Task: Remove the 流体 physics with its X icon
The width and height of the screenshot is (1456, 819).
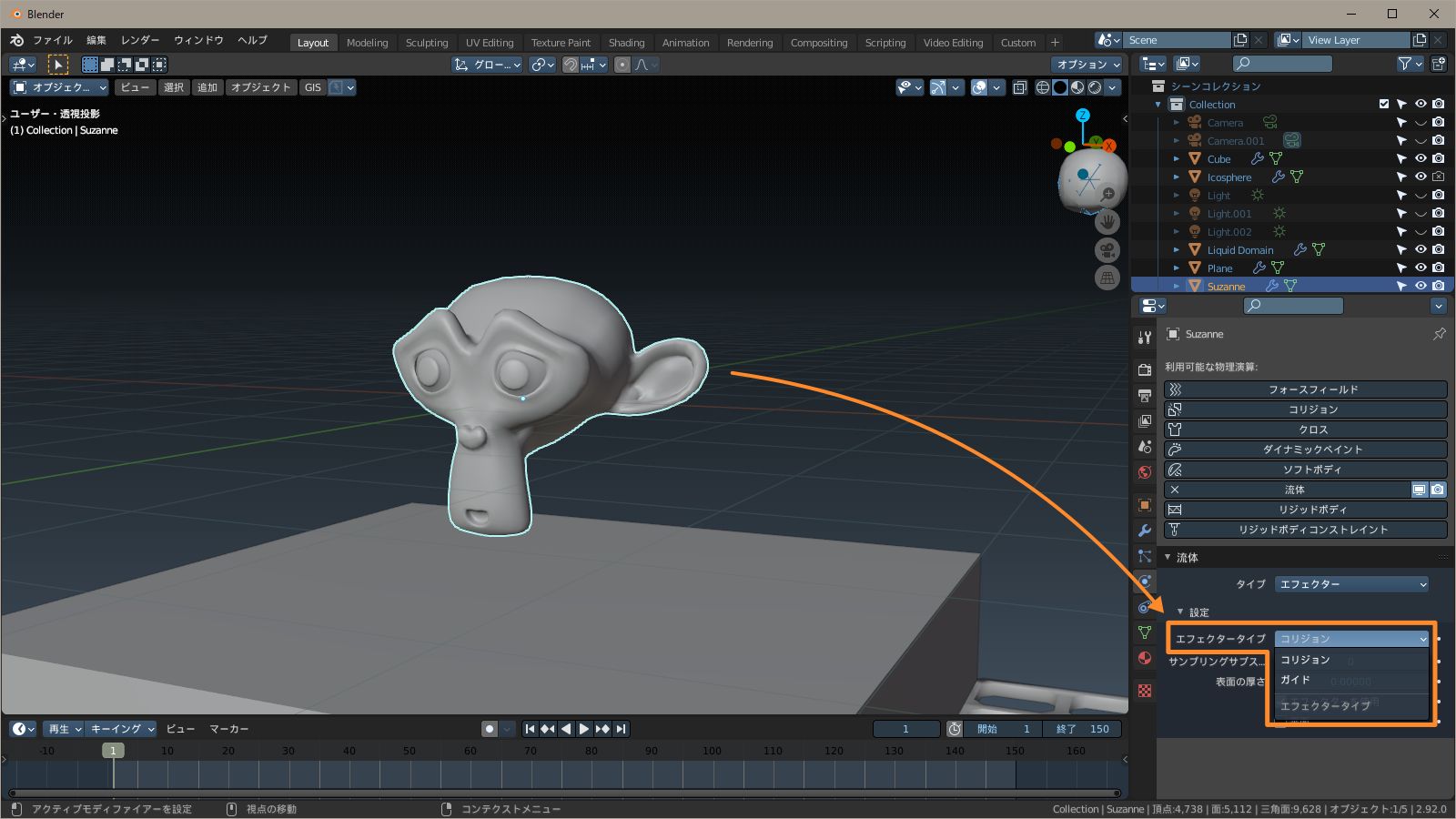Action: point(1175,490)
